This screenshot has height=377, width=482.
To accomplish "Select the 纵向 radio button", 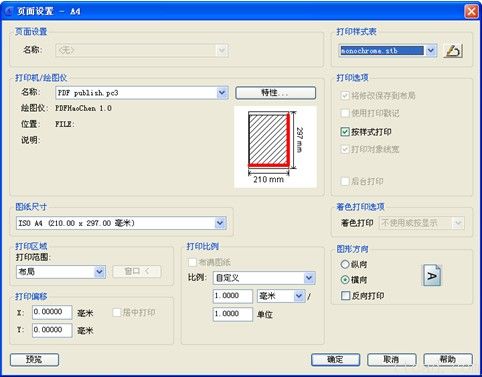I will tap(345, 264).
